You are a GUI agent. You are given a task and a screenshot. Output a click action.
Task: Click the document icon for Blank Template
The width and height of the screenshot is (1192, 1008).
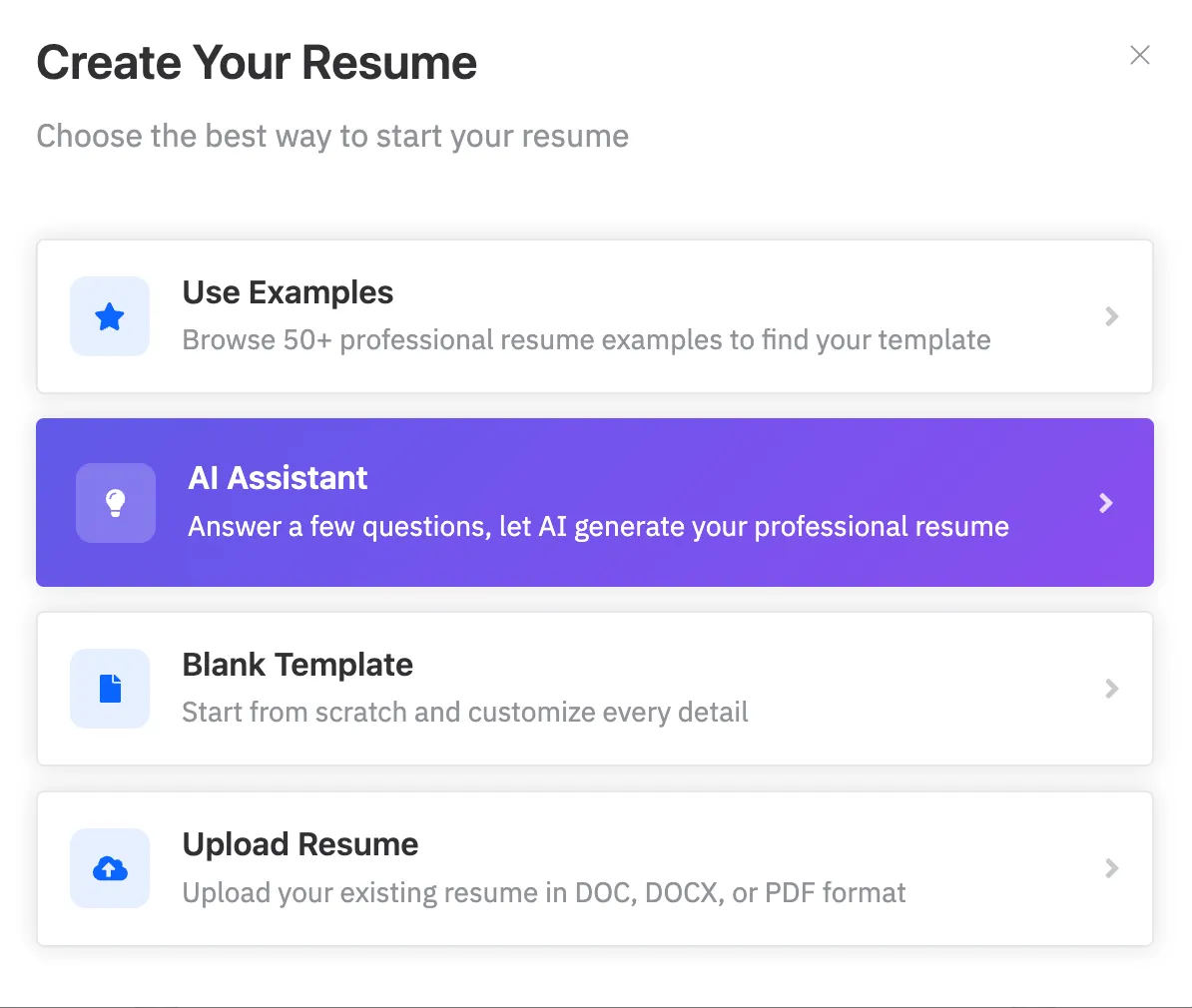click(x=110, y=689)
